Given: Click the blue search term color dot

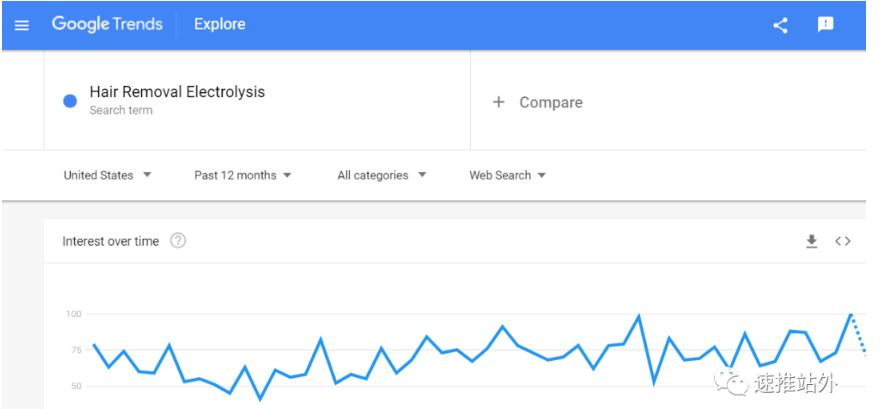Looking at the screenshot, I should 70,102.
